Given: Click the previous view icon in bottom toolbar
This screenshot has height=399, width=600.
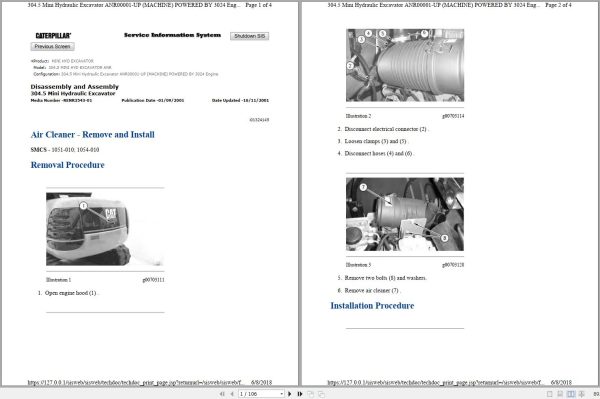Looking at the screenshot, I should pos(310,394).
